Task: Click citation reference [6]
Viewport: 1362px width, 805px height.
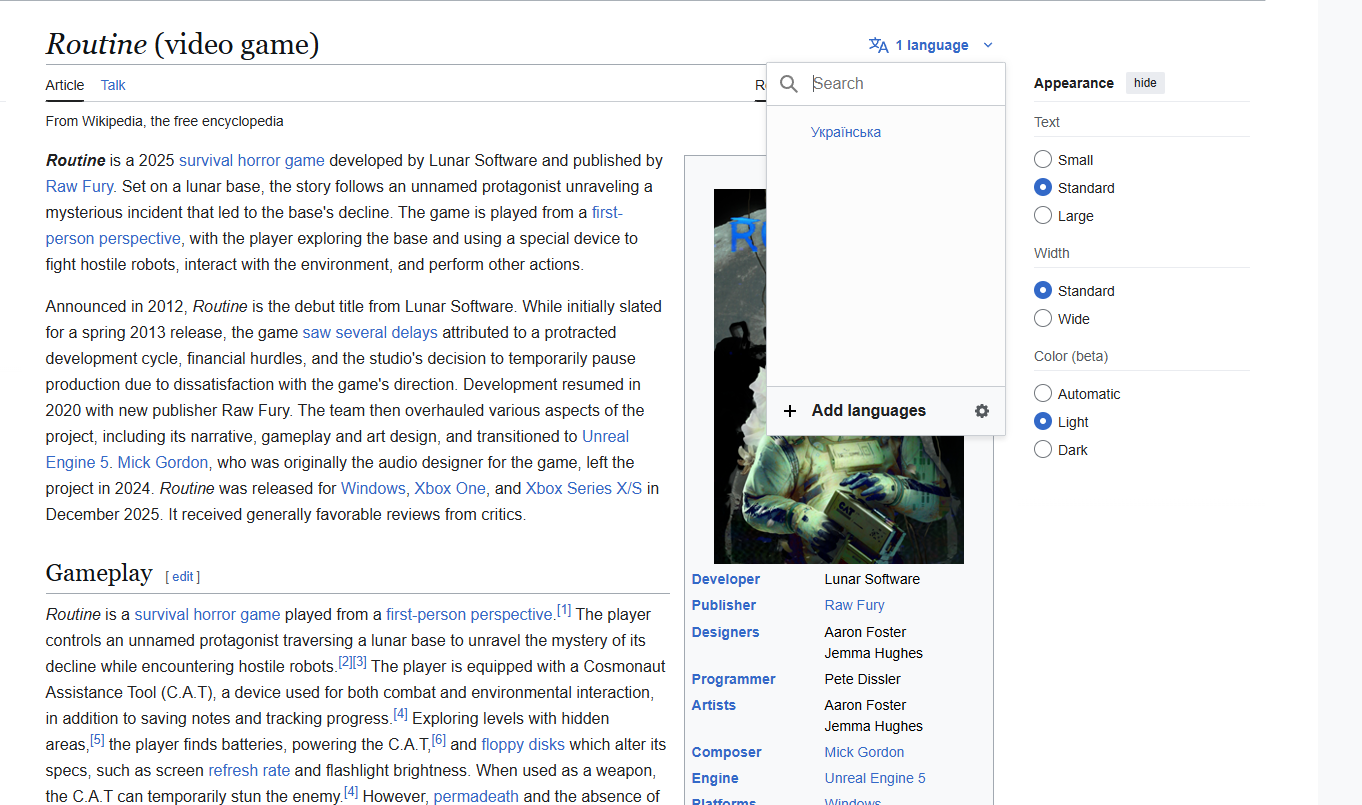Action: point(439,739)
